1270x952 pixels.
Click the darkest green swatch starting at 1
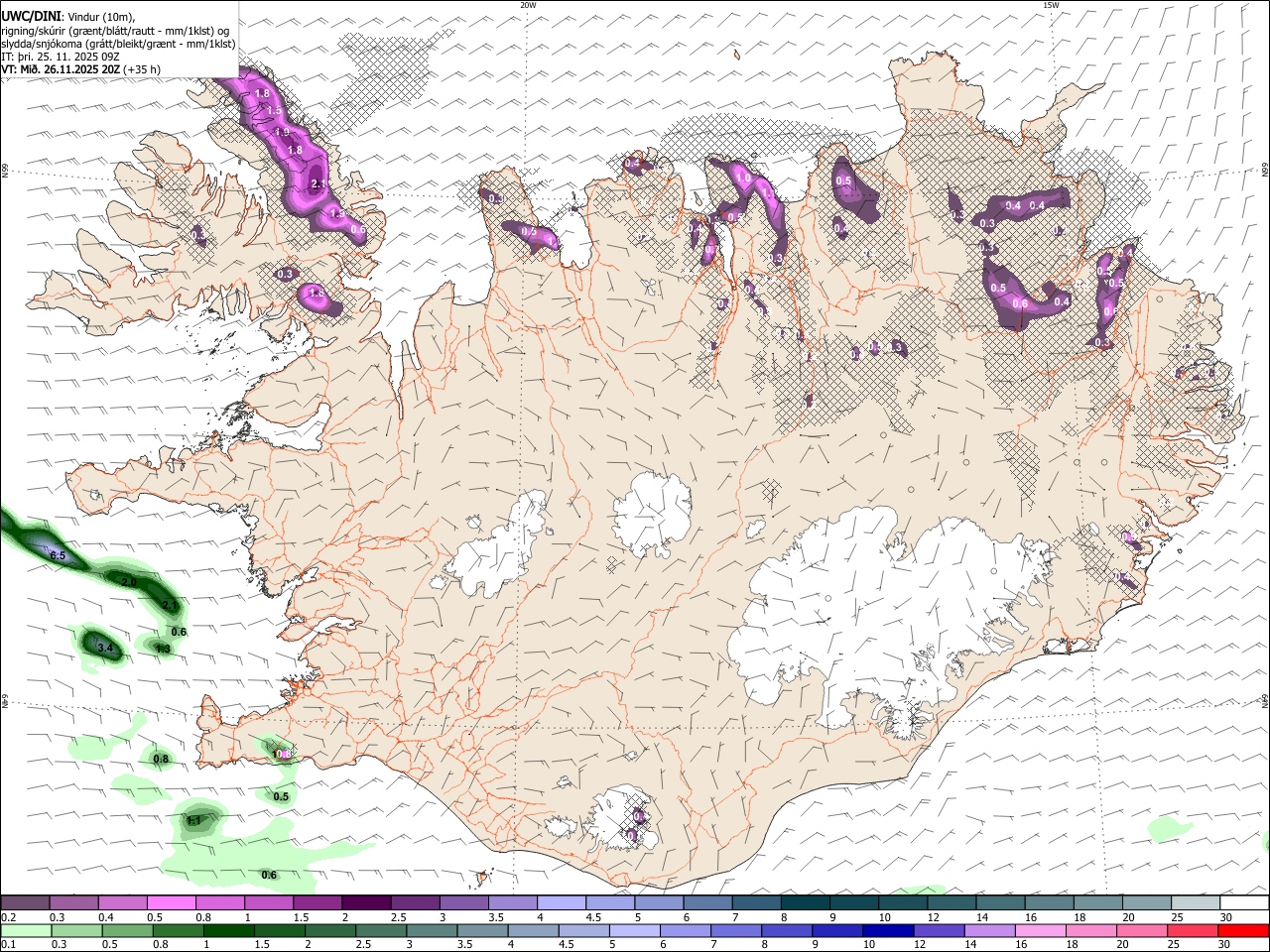click(229, 930)
